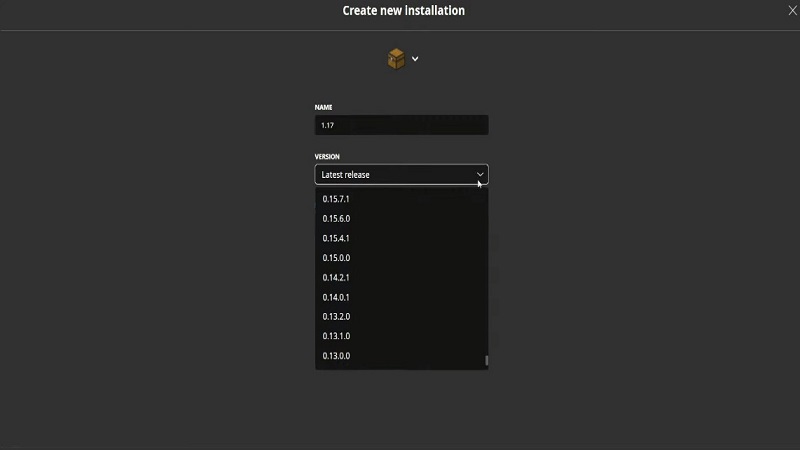The image size is (800, 450).
Task: Click the chest installation icon
Action: [396, 59]
